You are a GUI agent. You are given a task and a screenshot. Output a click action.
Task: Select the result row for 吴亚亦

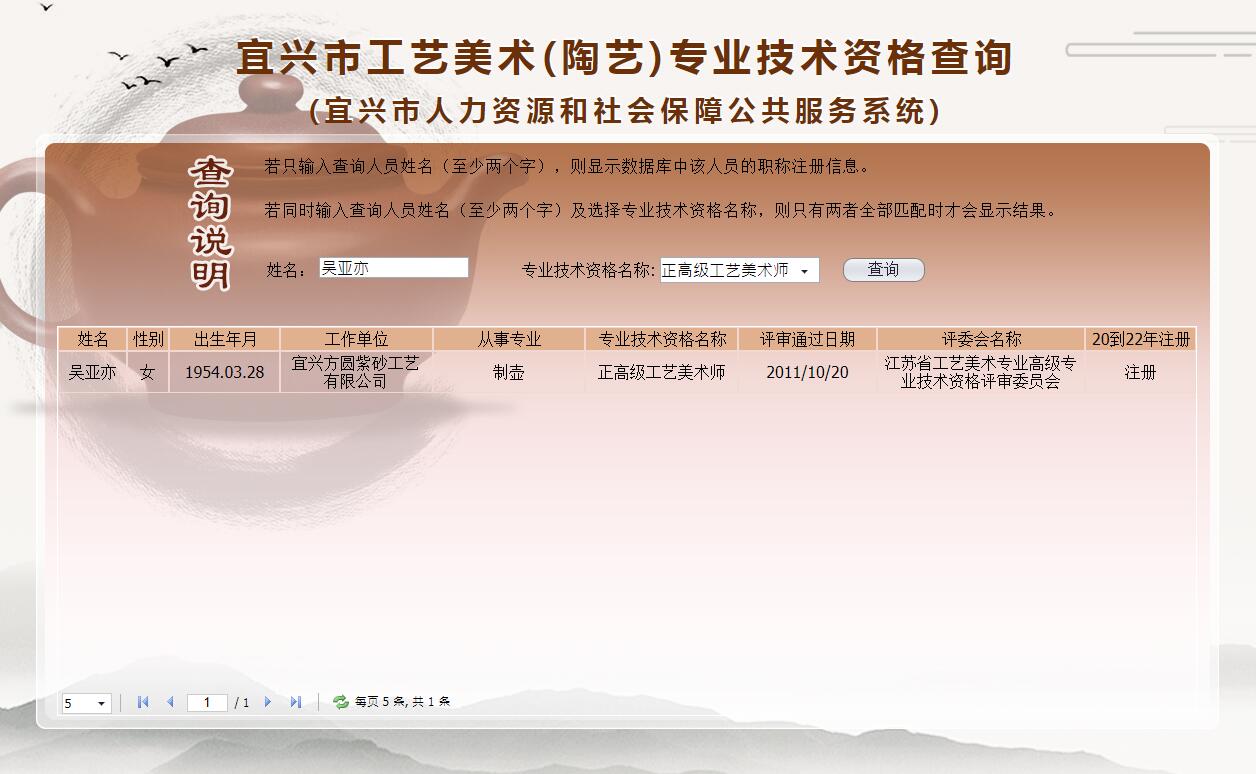pos(94,371)
